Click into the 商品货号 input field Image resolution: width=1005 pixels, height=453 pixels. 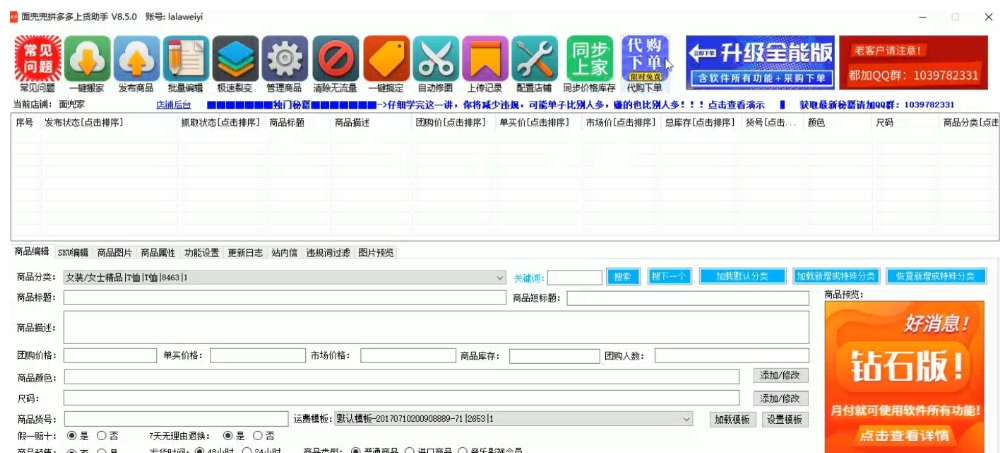176,419
